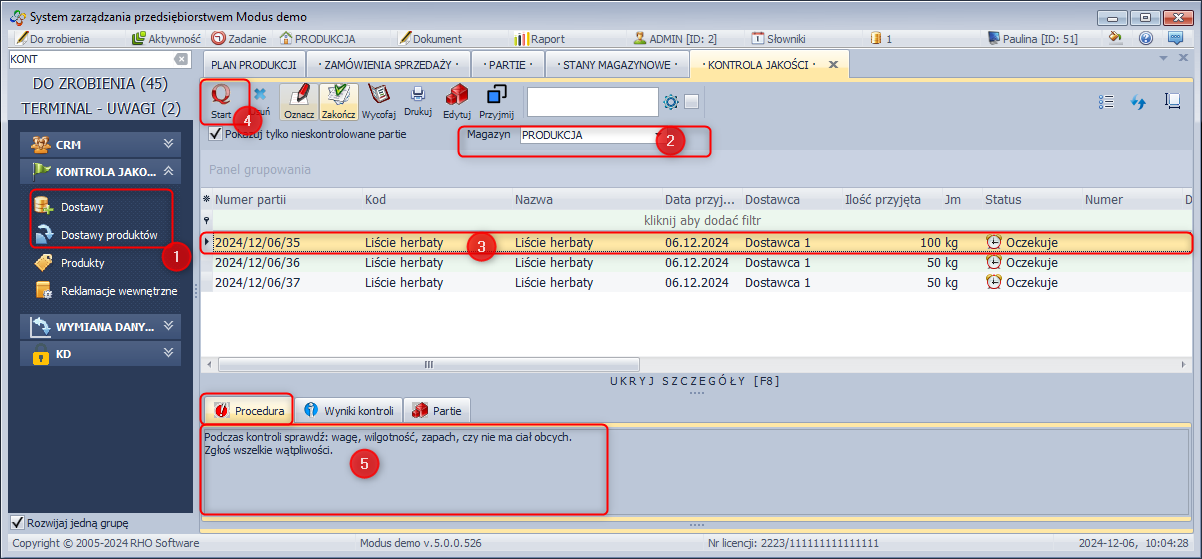Click the gear icon beside search box
This screenshot has width=1202, height=559.
click(671, 102)
